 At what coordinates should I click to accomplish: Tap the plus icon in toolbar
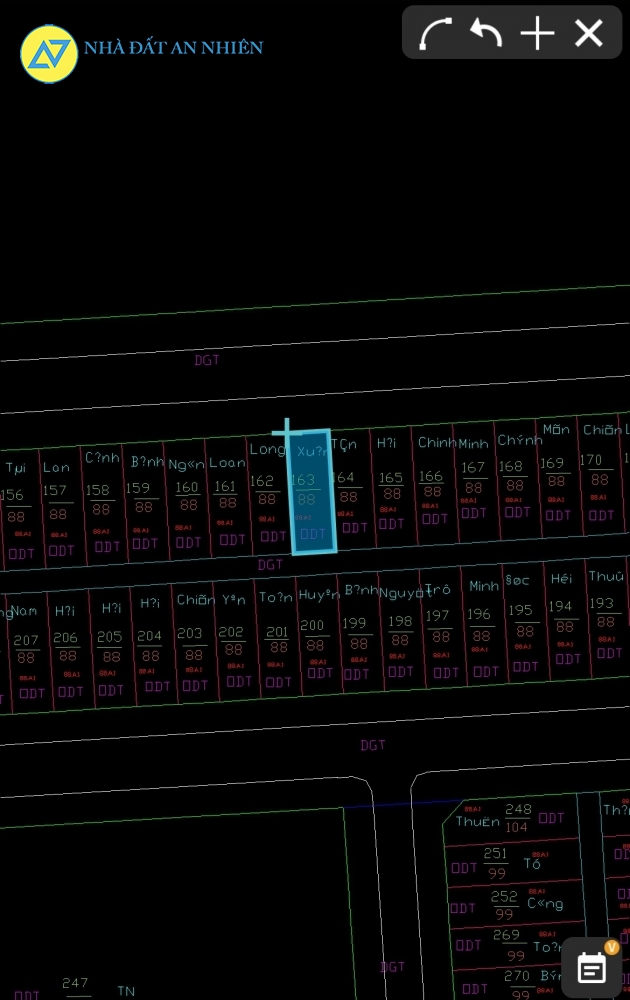pos(538,33)
